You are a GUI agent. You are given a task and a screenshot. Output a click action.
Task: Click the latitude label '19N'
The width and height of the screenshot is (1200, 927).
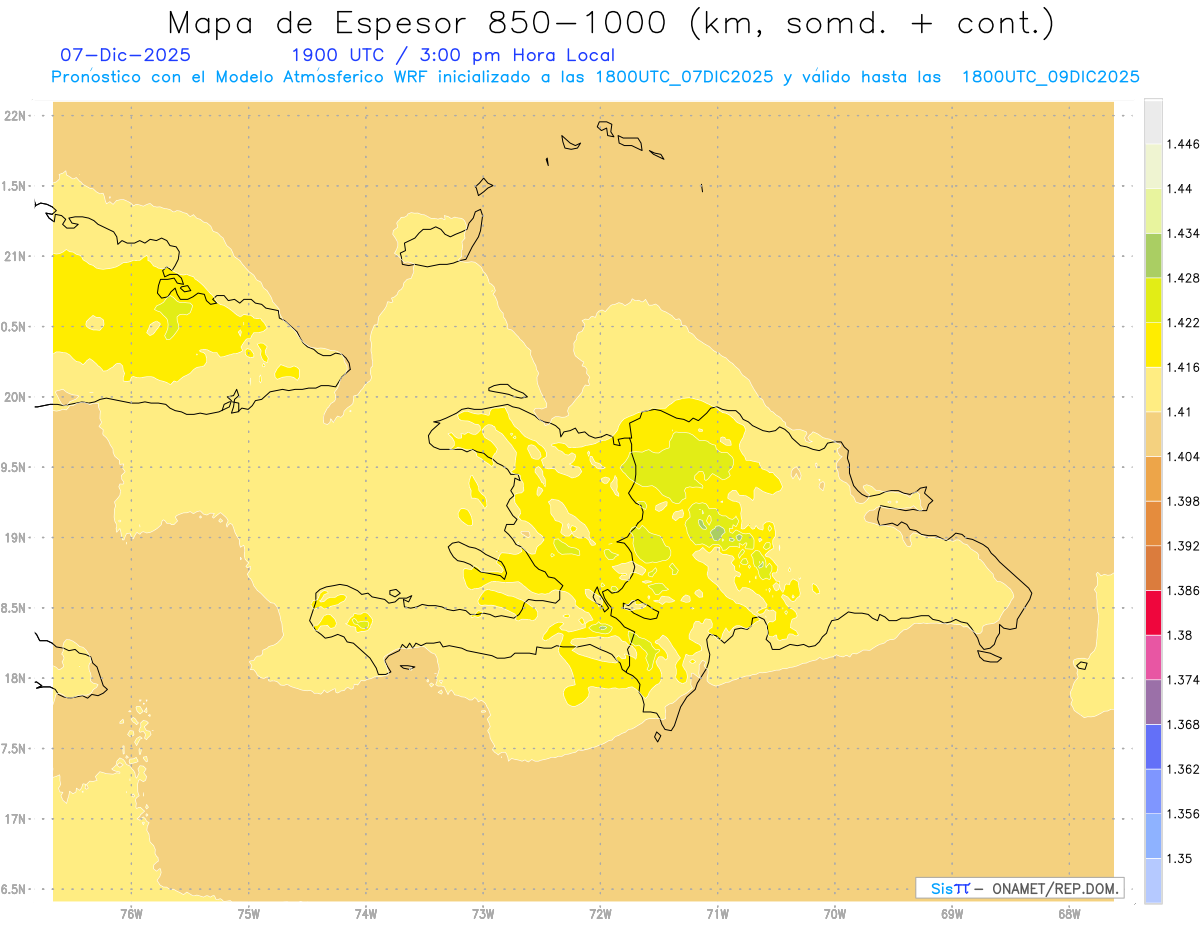[16, 538]
